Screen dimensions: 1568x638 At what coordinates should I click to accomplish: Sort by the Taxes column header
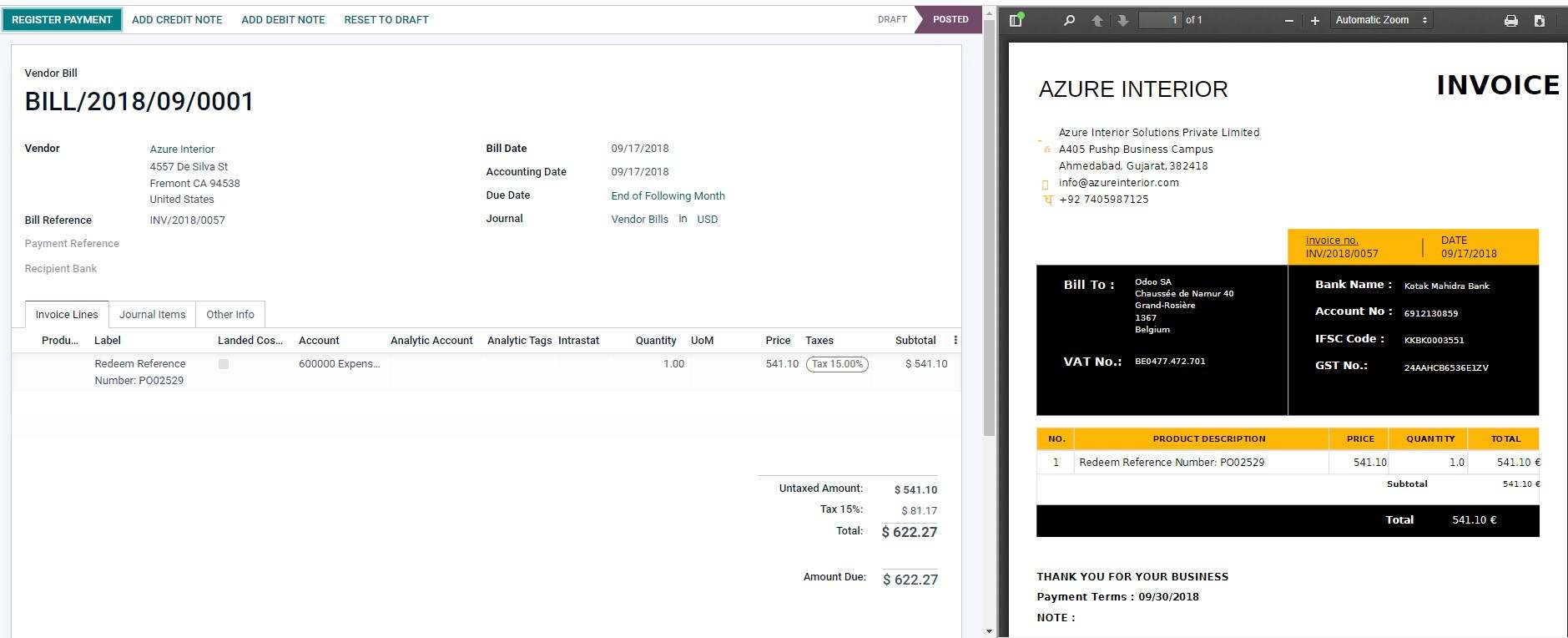[x=819, y=341]
